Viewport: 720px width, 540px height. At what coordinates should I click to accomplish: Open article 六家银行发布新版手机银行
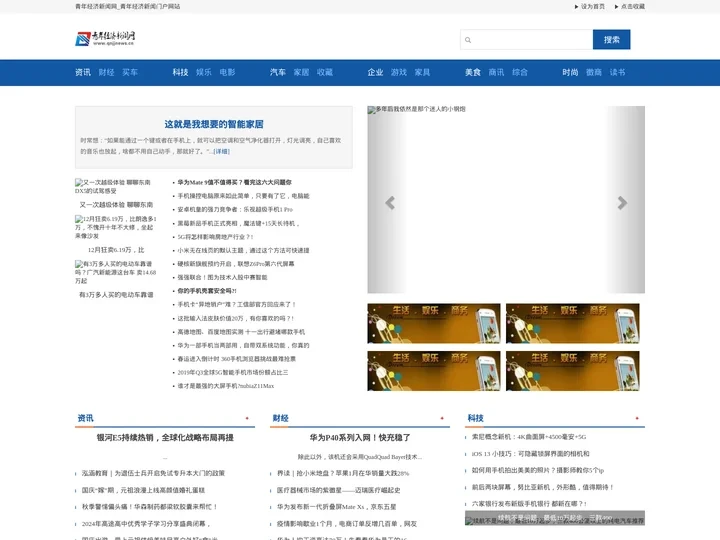[x=529, y=504]
